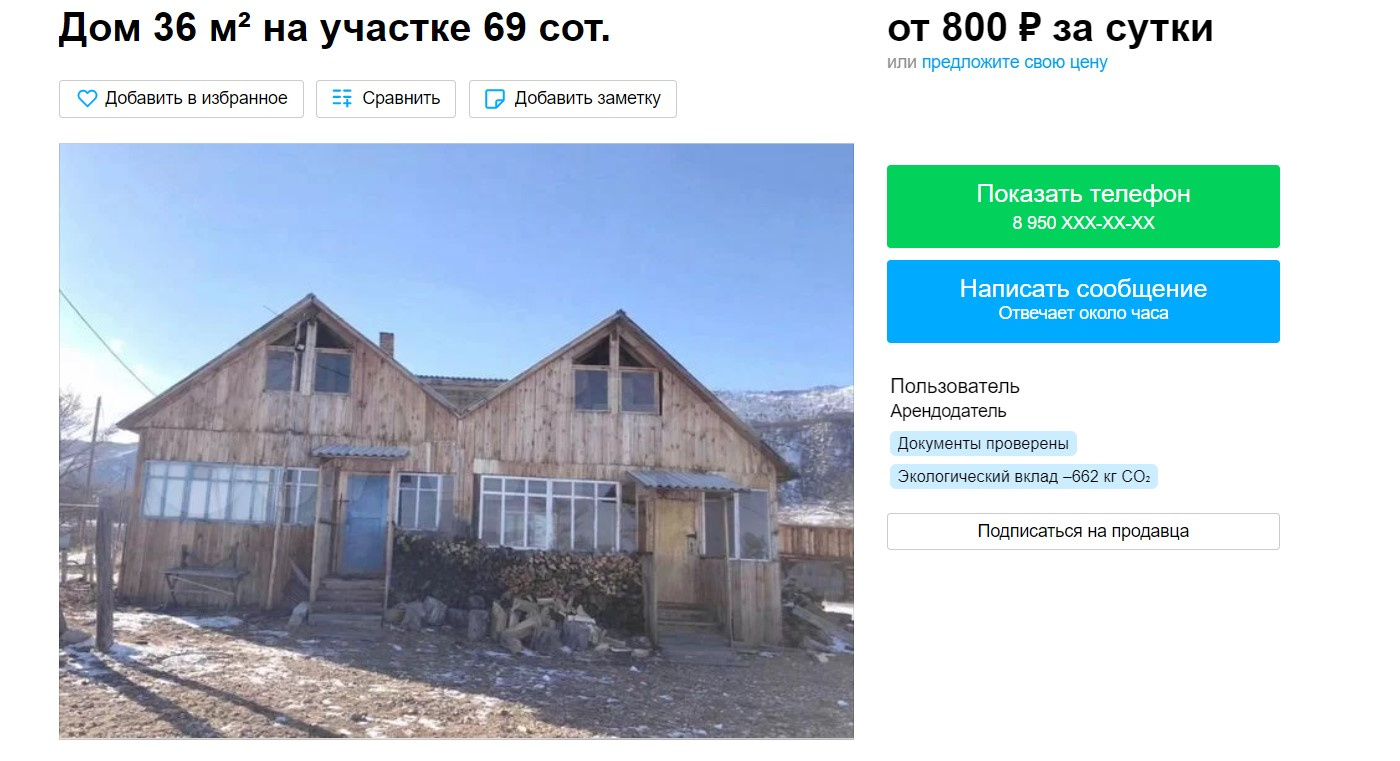Click masked number 8 950 XXX-XX-XX
This screenshot has width=1400, height=761.
point(1083,223)
